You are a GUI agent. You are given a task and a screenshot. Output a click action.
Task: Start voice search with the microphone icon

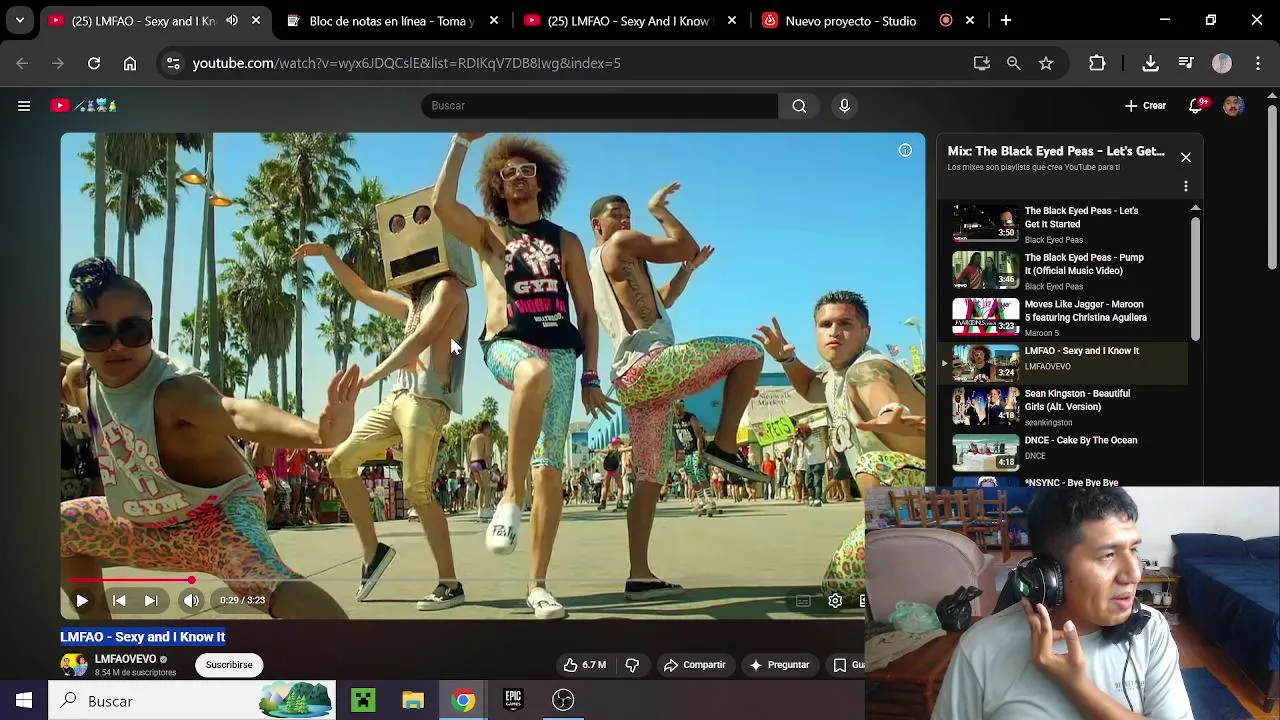click(844, 105)
